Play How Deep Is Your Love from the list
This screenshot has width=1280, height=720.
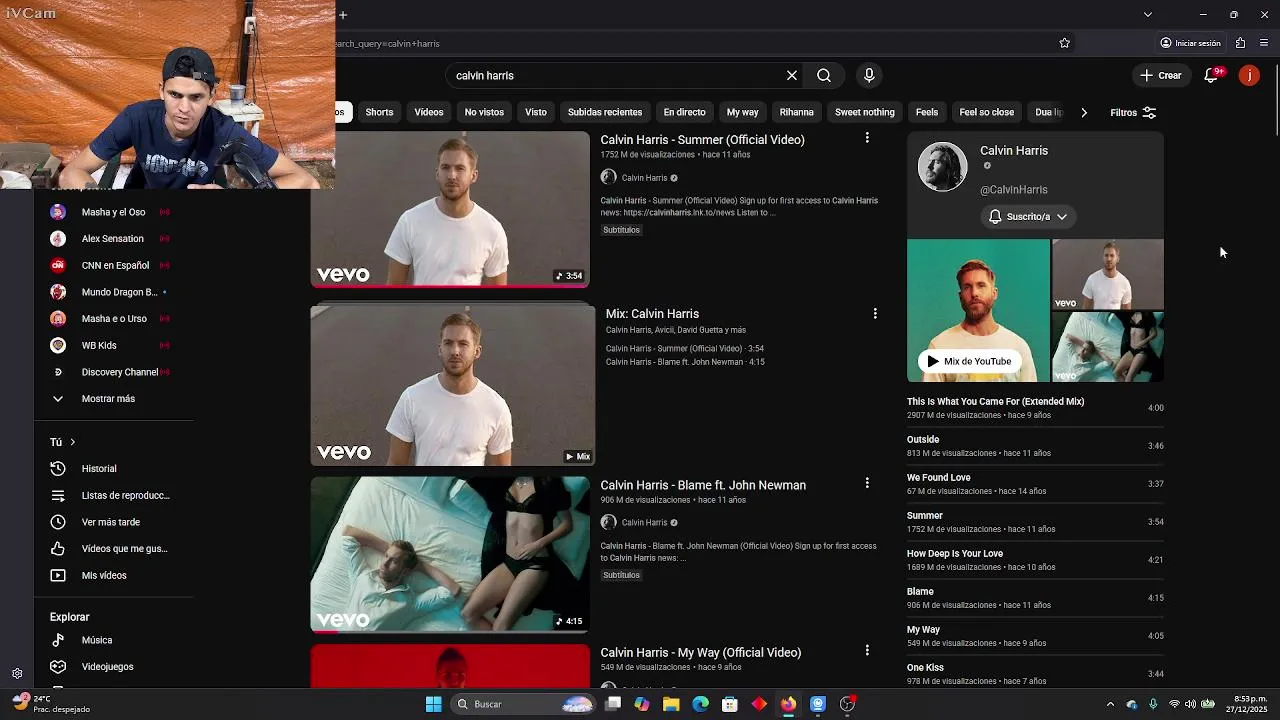coord(1035,560)
